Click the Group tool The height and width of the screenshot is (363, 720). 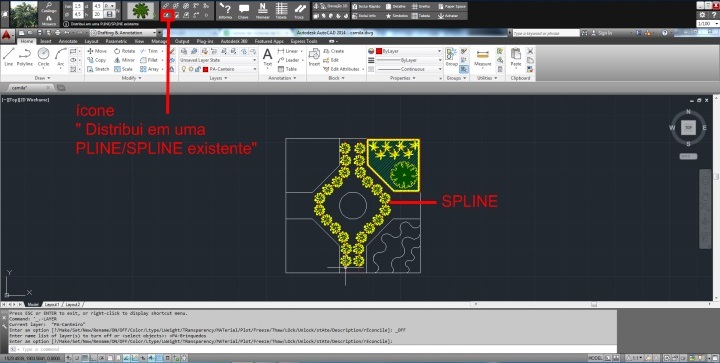point(451,57)
